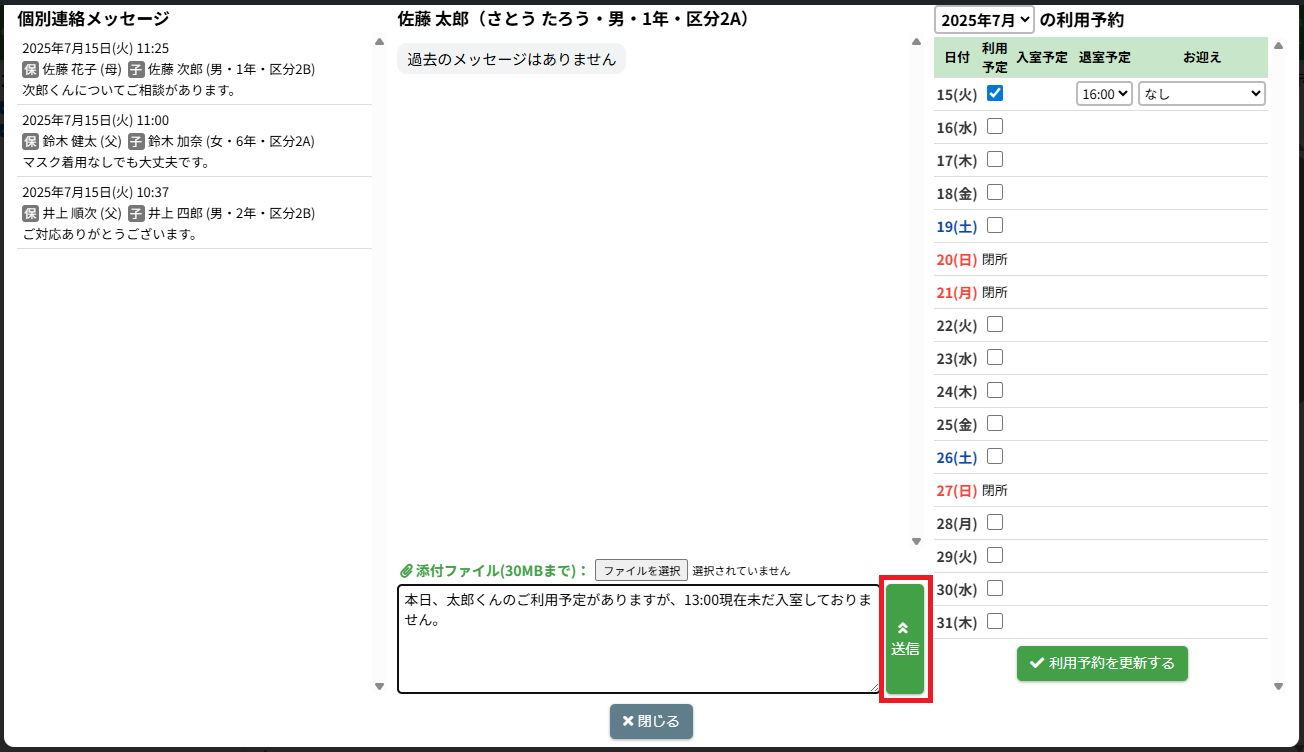This screenshot has width=1304, height=752.
Task: Click the paperclip attachment icon
Action: click(x=406, y=571)
